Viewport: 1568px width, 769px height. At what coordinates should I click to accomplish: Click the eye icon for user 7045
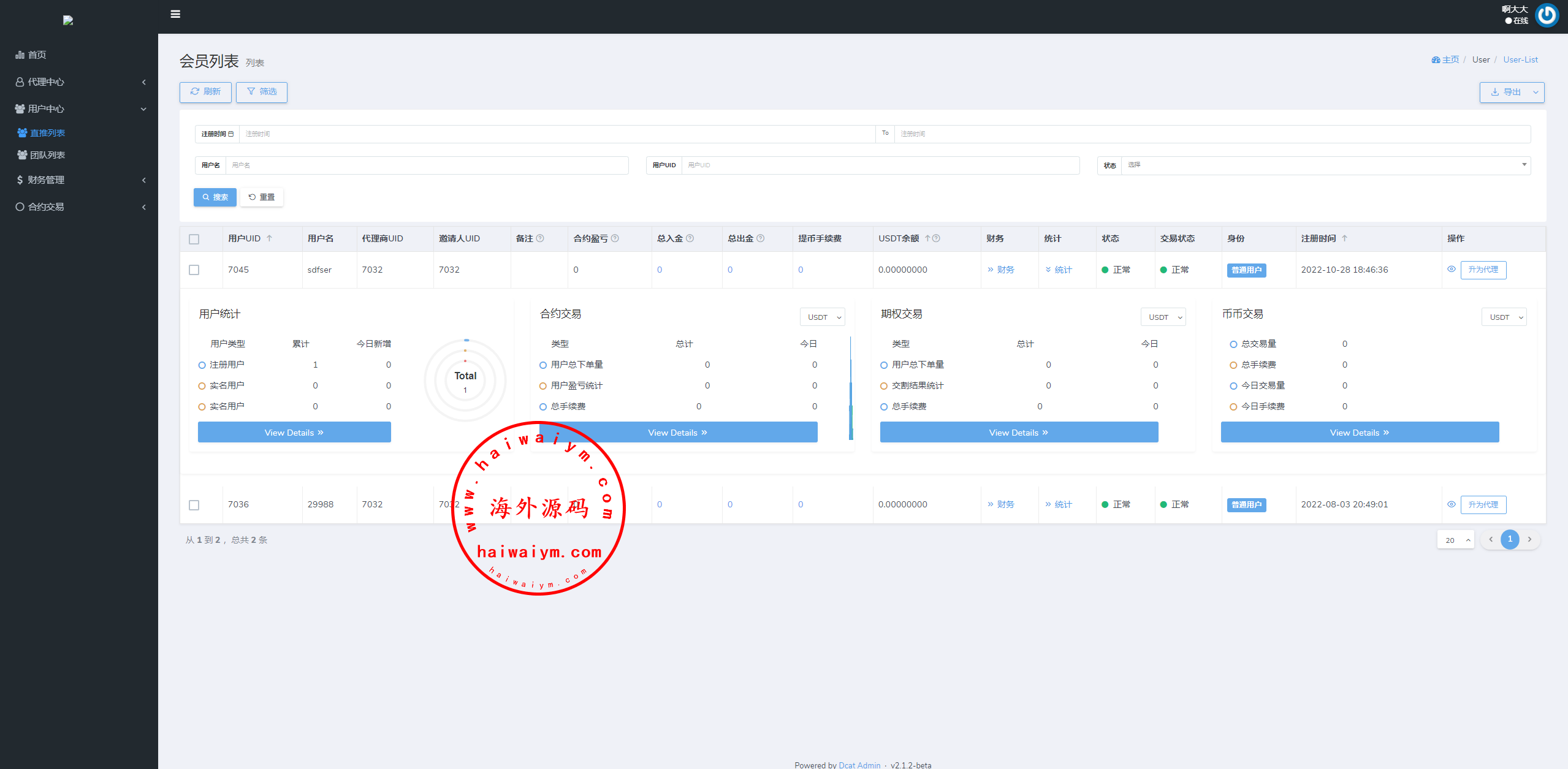pyautogui.click(x=1451, y=269)
